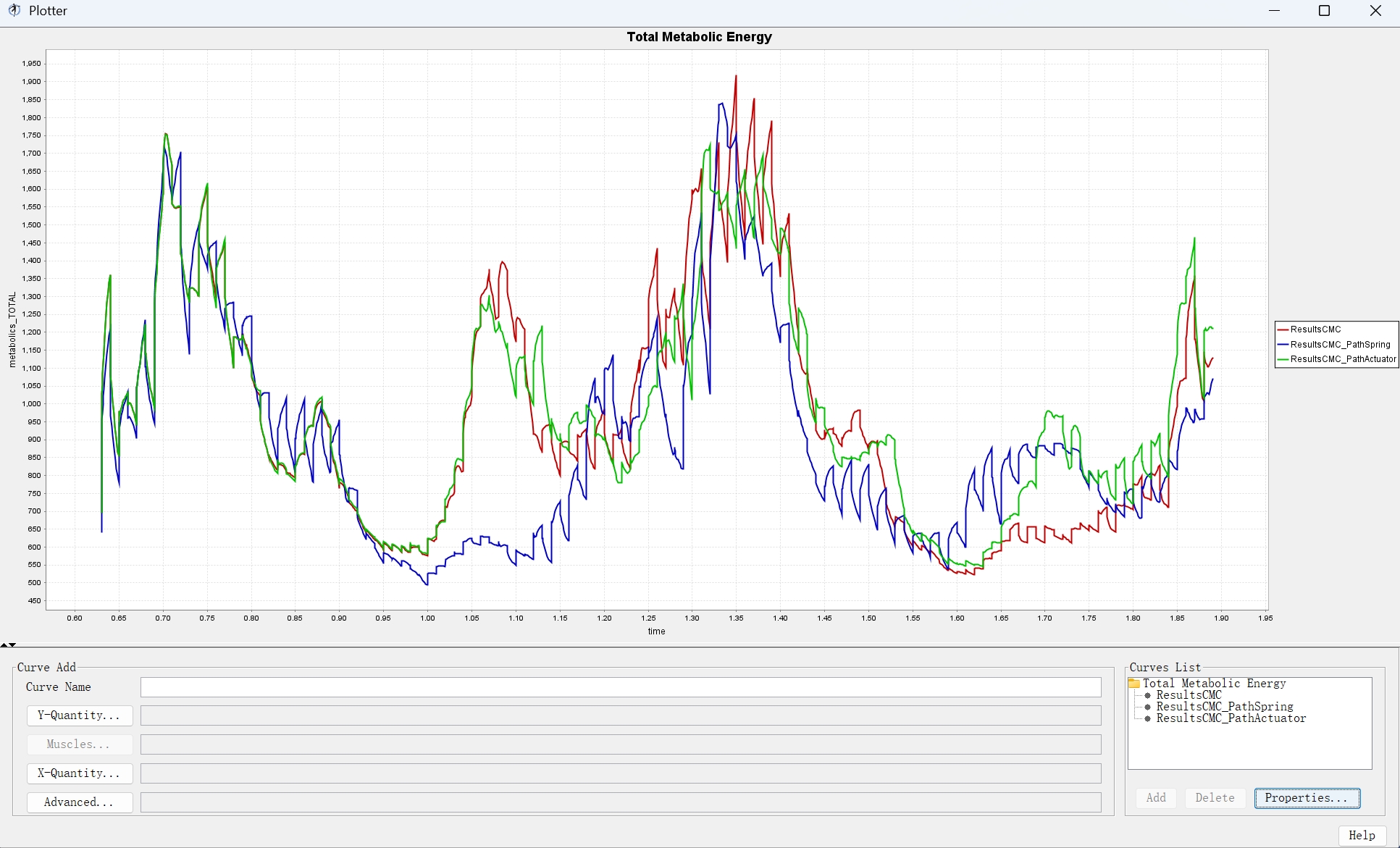Image resolution: width=1400 pixels, height=848 pixels.
Task: Select ResultsCMC curve in Curves List
Action: (x=1189, y=695)
